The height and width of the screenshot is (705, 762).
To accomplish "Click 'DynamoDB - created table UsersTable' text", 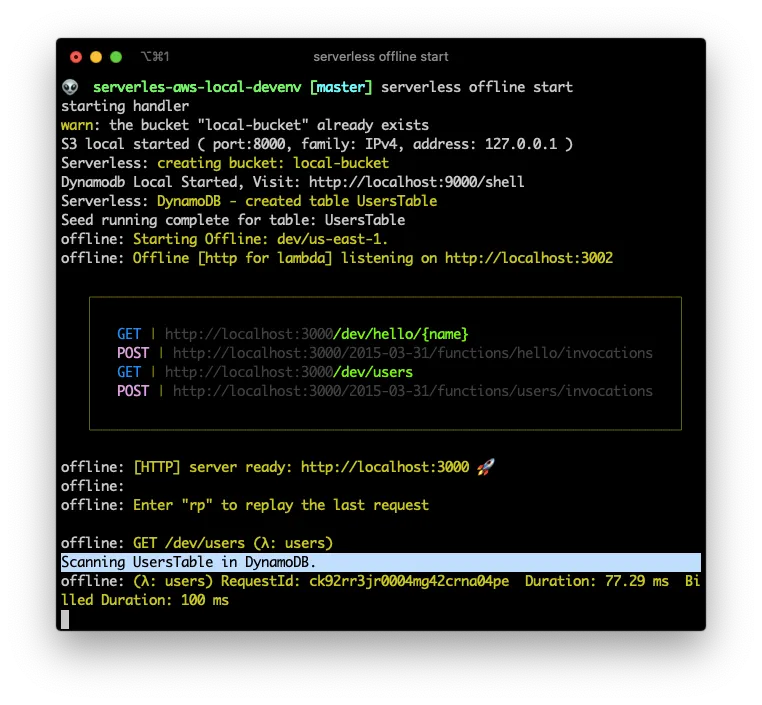I will (297, 201).
